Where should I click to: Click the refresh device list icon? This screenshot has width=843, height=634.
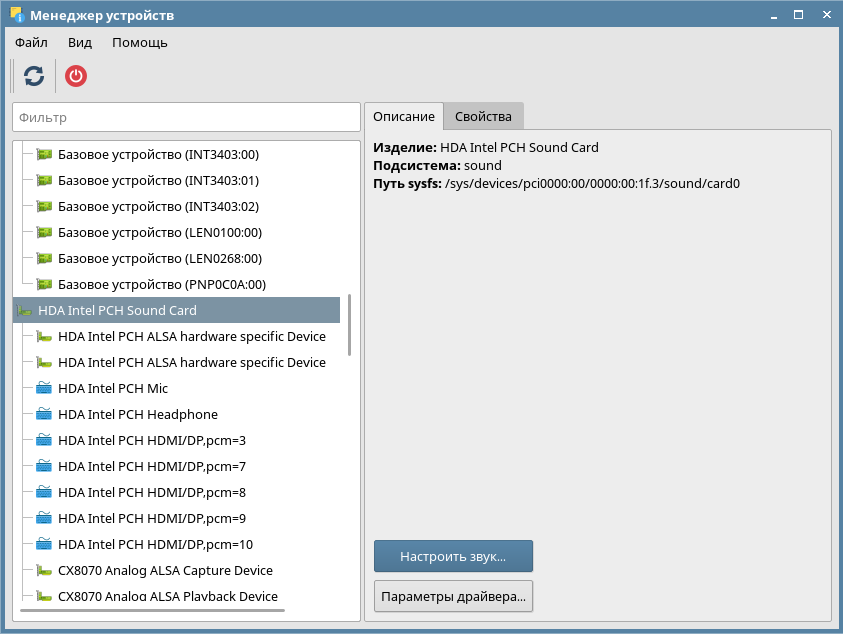pyautogui.click(x=34, y=76)
